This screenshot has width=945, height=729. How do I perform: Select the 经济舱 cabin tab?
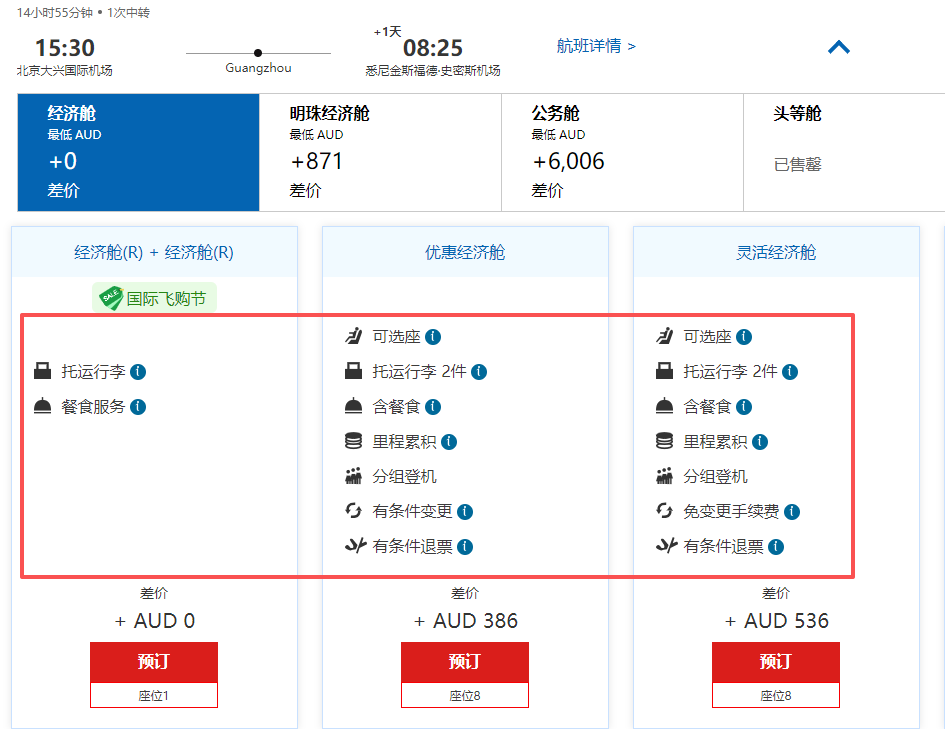[x=138, y=152]
